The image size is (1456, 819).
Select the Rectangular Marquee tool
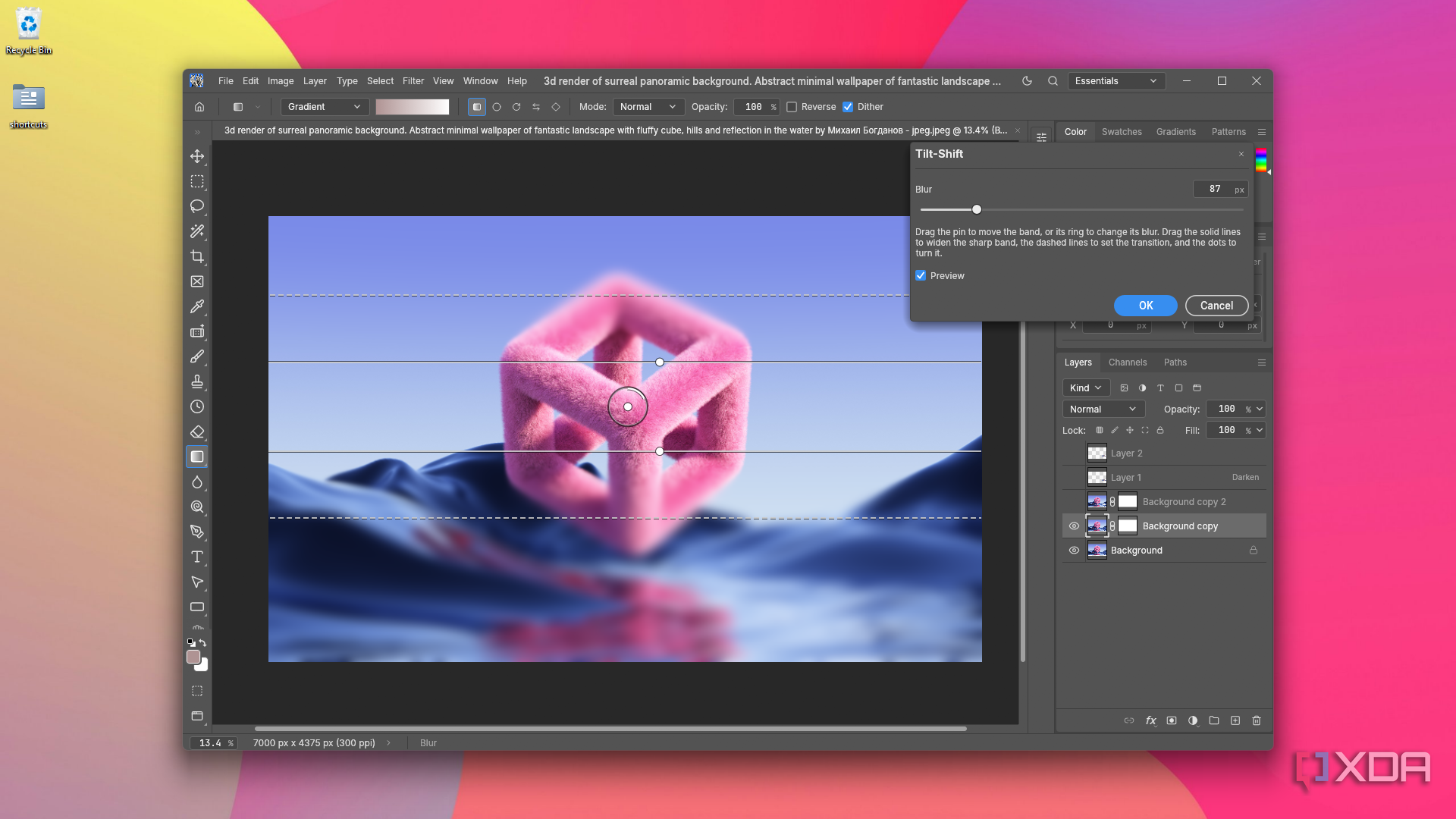pos(197,181)
